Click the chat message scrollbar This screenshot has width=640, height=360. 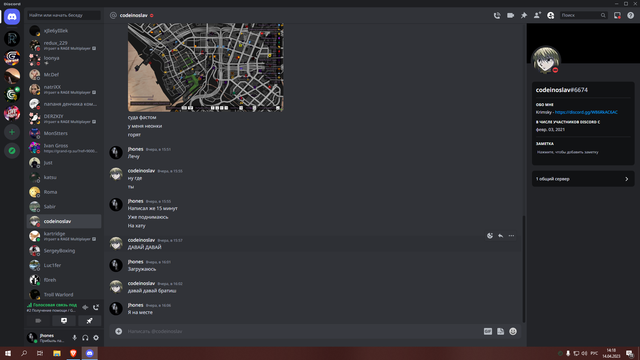pos(524,269)
